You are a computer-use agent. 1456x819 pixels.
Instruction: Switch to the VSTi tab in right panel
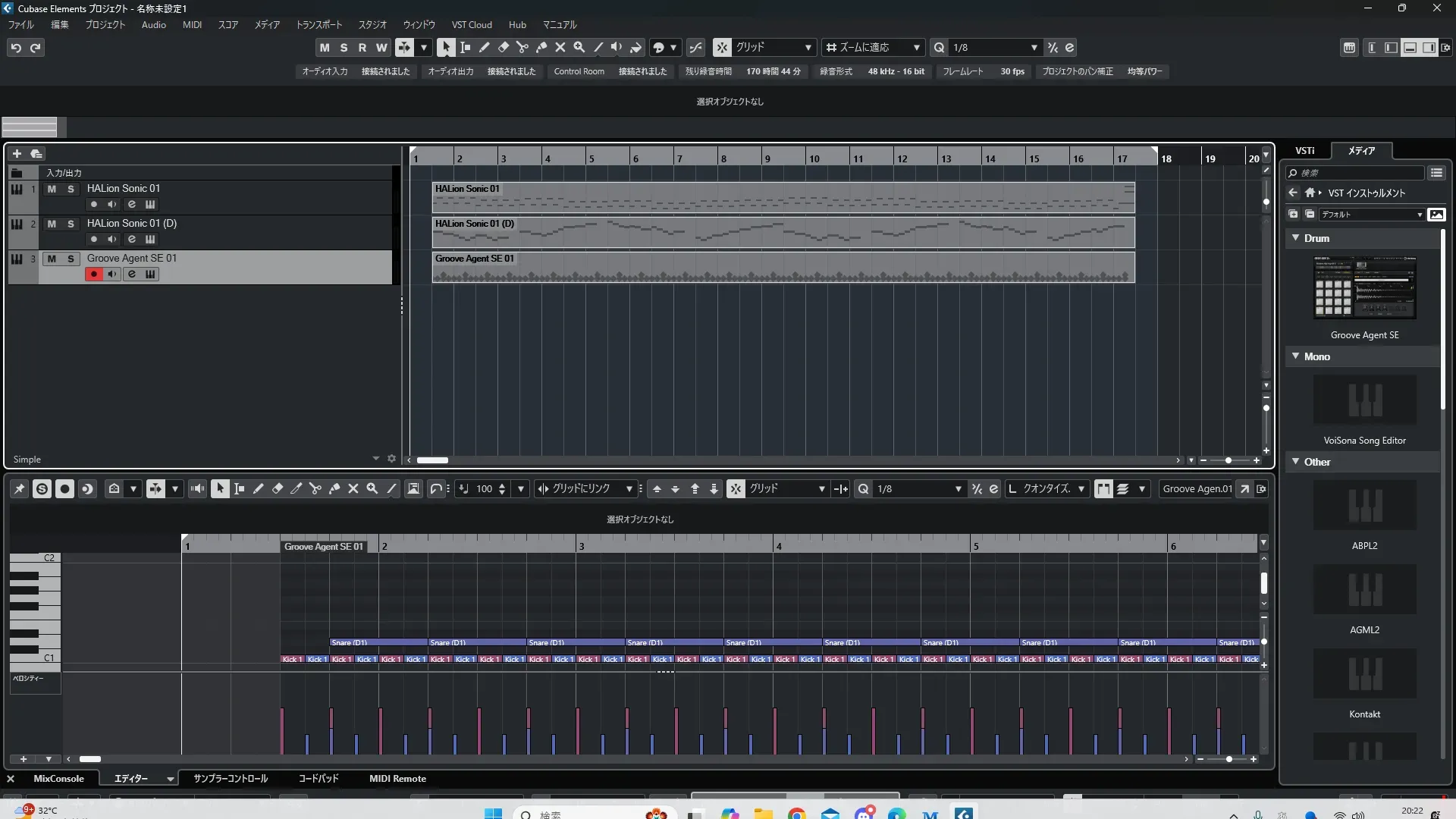(1304, 150)
